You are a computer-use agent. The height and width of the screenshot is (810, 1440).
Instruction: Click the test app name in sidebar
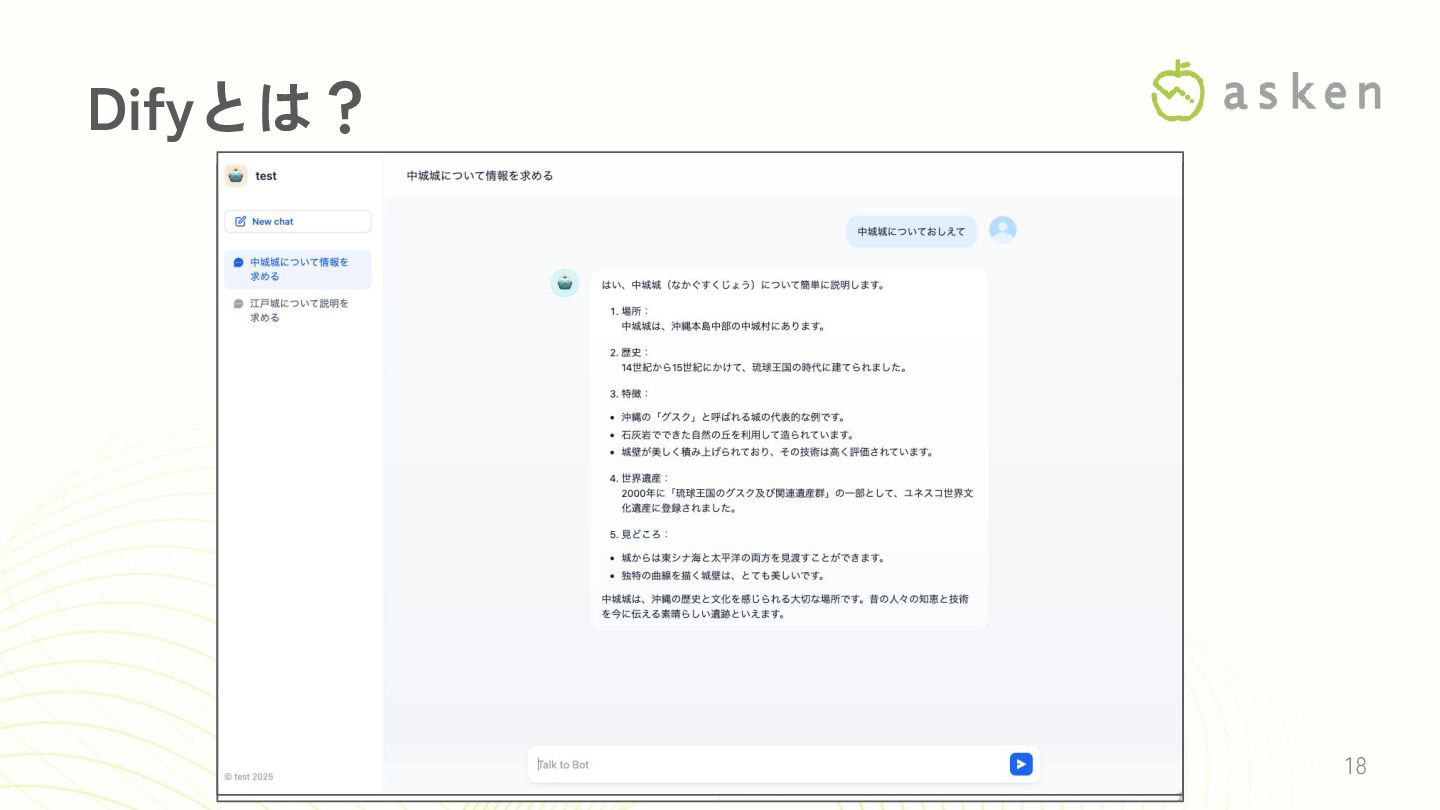(x=266, y=176)
